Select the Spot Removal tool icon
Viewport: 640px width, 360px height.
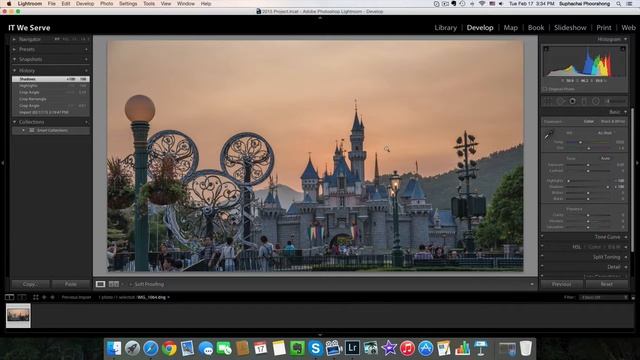click(560, 101)
